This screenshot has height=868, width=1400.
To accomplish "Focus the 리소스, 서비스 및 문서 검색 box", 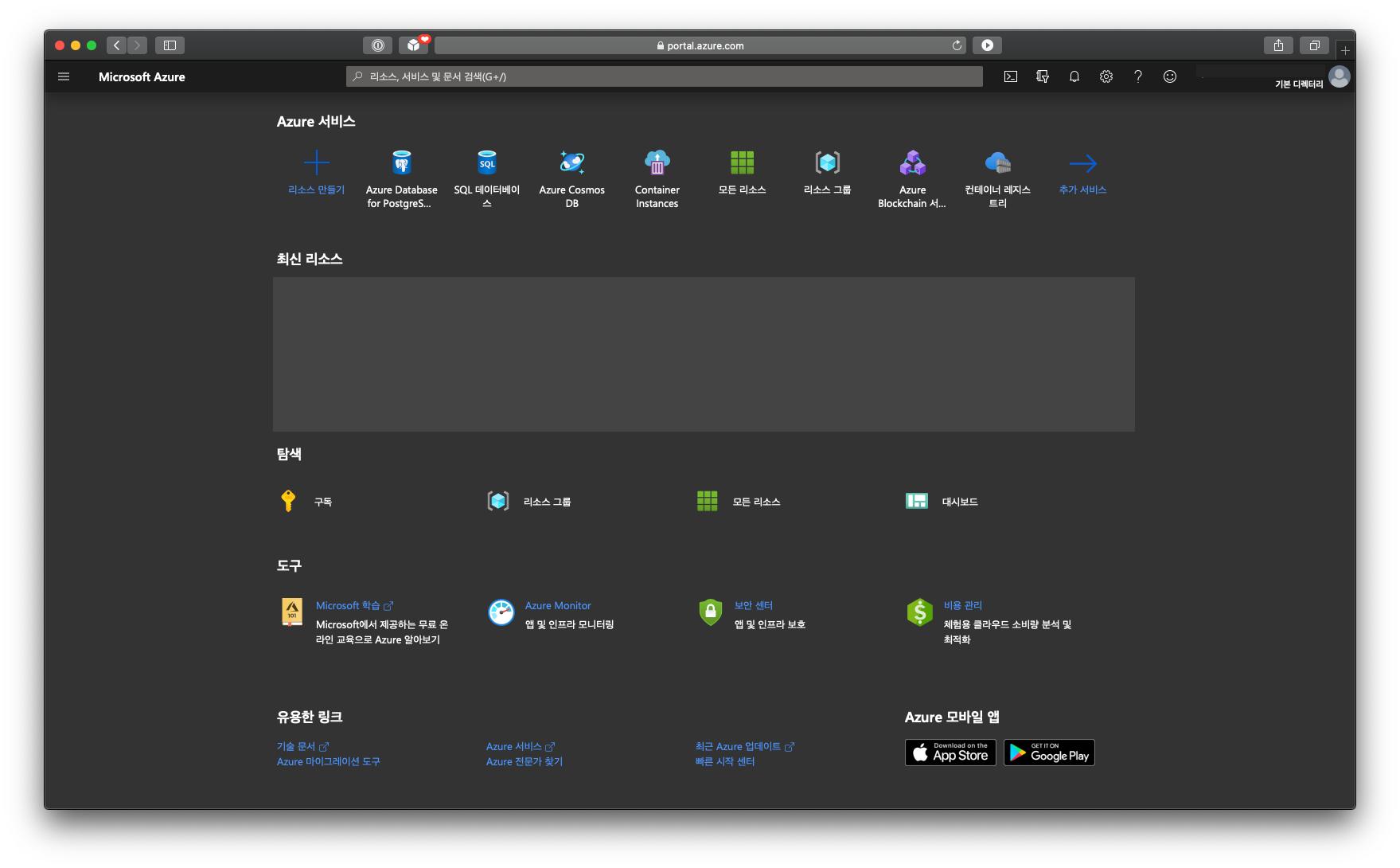I will [665, 76].
